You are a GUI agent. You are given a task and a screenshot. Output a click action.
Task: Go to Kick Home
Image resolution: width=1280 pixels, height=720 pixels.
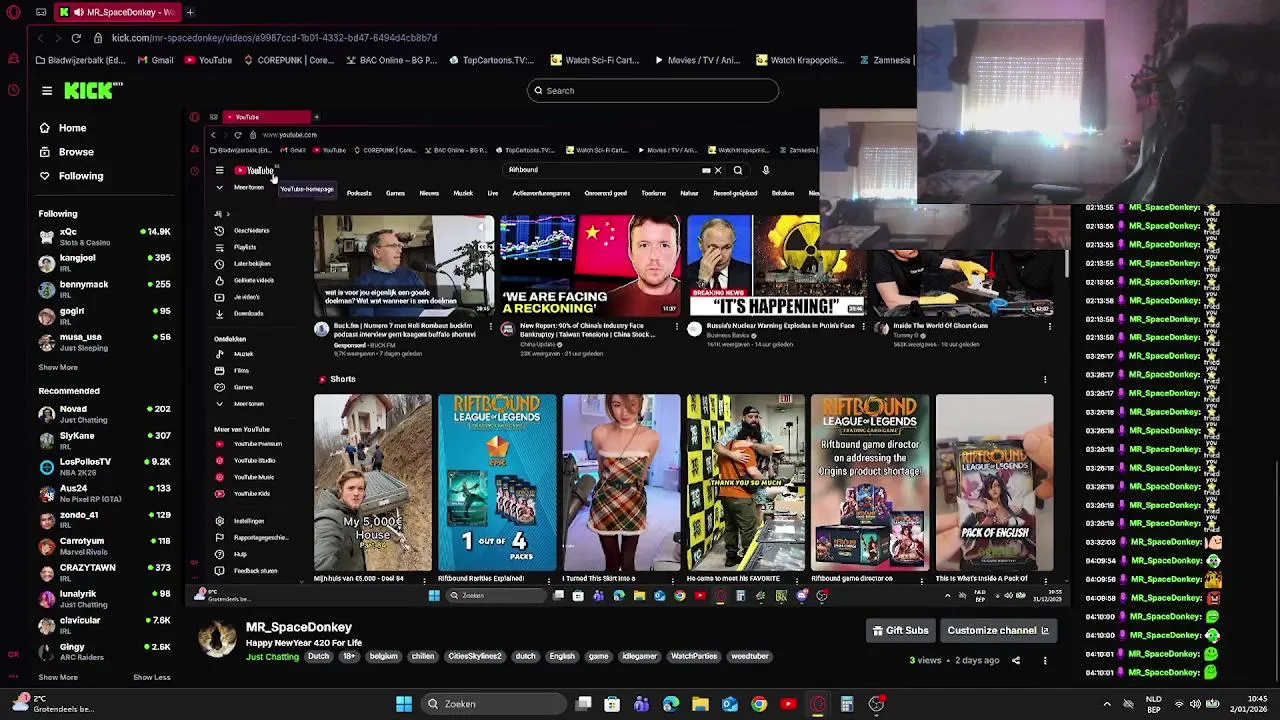(63, 128)
